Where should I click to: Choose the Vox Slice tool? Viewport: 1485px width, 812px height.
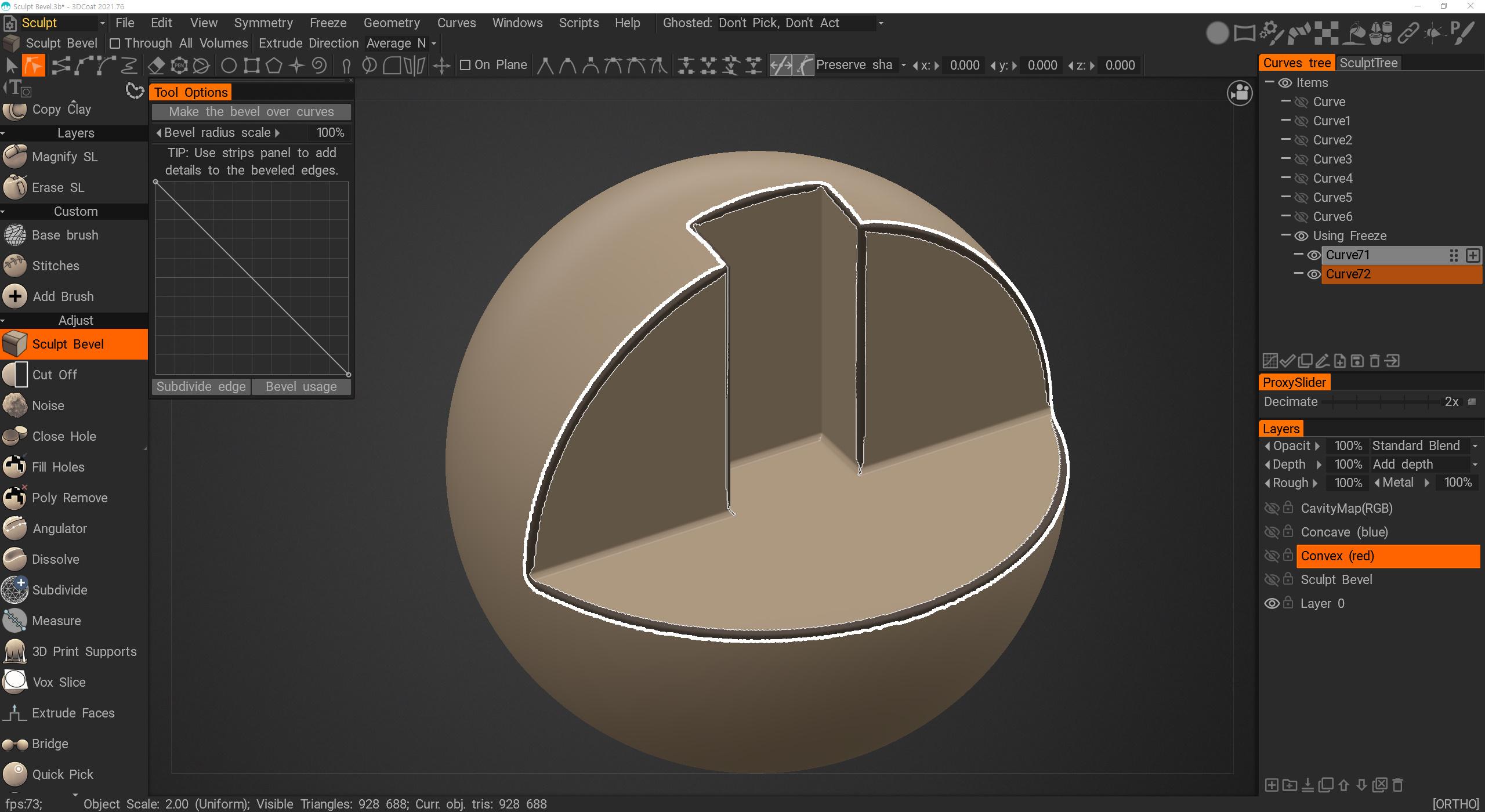[59, 682]
